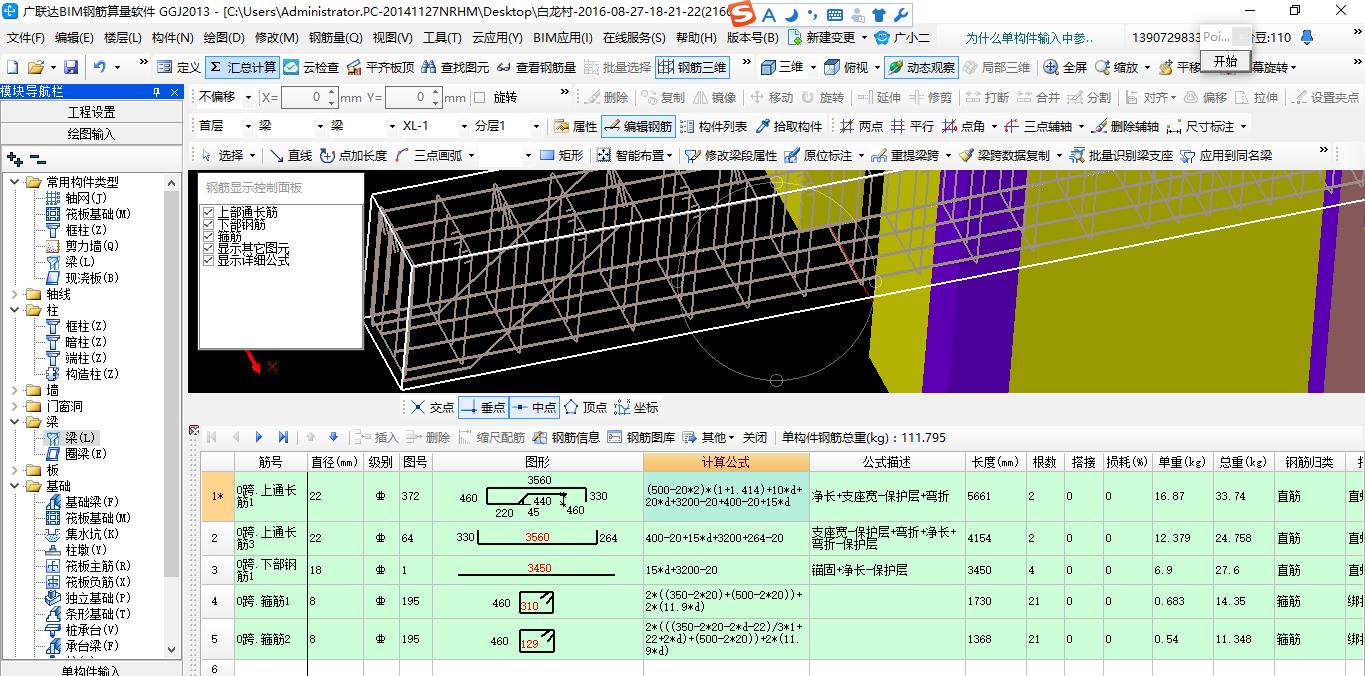Expand the 墙 tree node
The image size is (1365, 676).
15,390
